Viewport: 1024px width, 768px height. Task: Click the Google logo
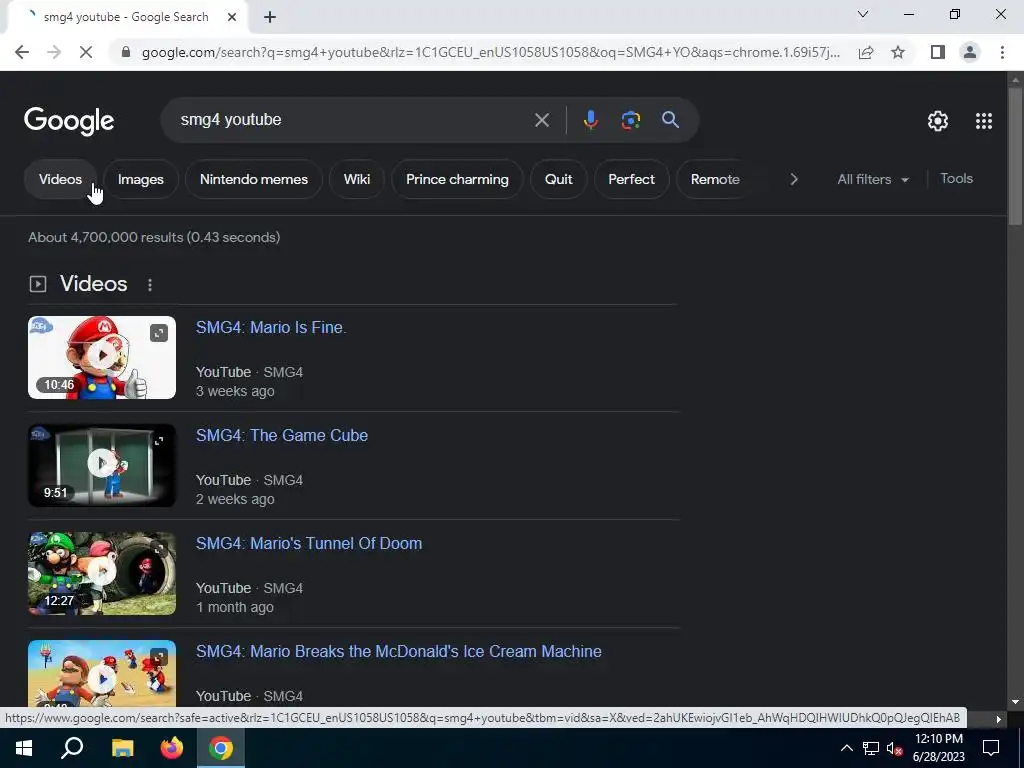(x=69, y=121)
